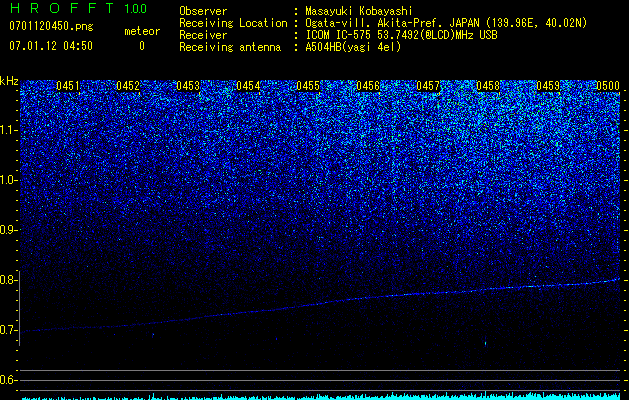Click the bright echo blip below 0458
The image size is (629, 400).
485,342
